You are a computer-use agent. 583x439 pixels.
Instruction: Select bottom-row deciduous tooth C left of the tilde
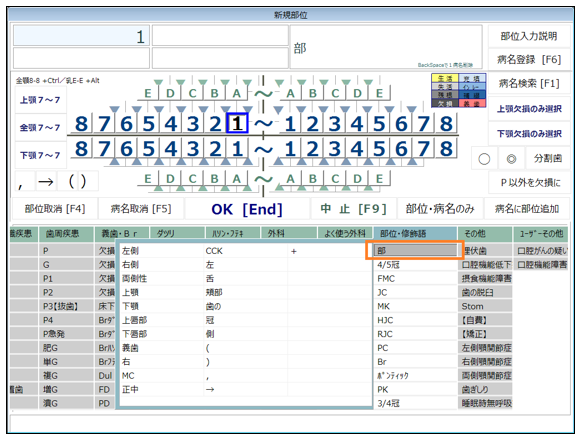(192, 179)
